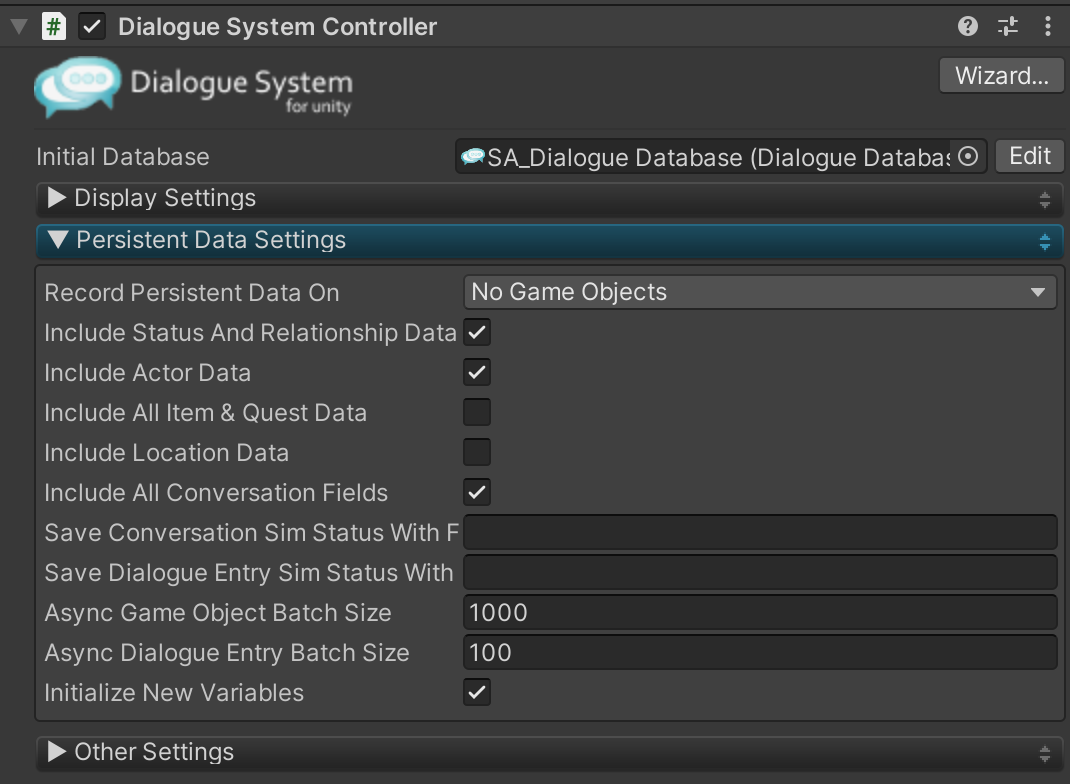Click the Async Game Object Batch Size field
The height and width of the screenshot is (784, 1070).
[760, 612]
